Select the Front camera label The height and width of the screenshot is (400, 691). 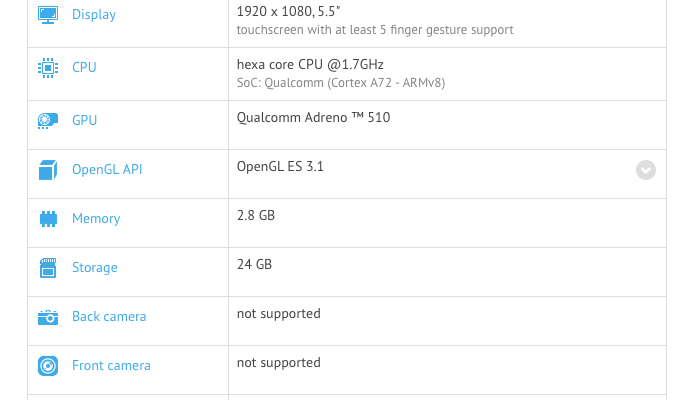point(111,366)
